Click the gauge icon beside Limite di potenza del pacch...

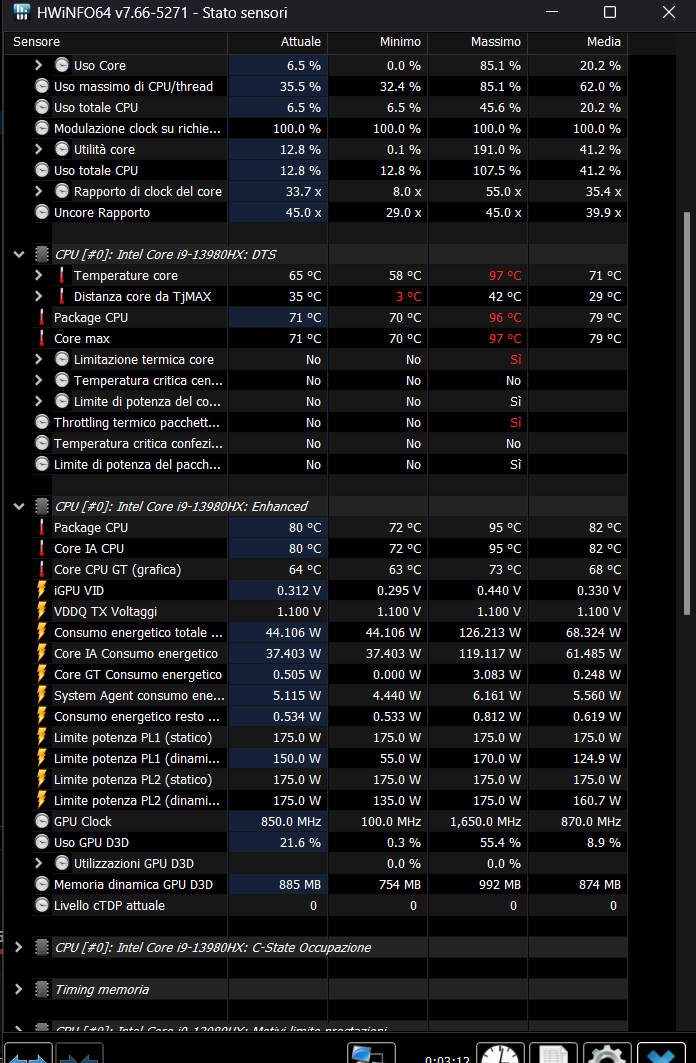42,465
